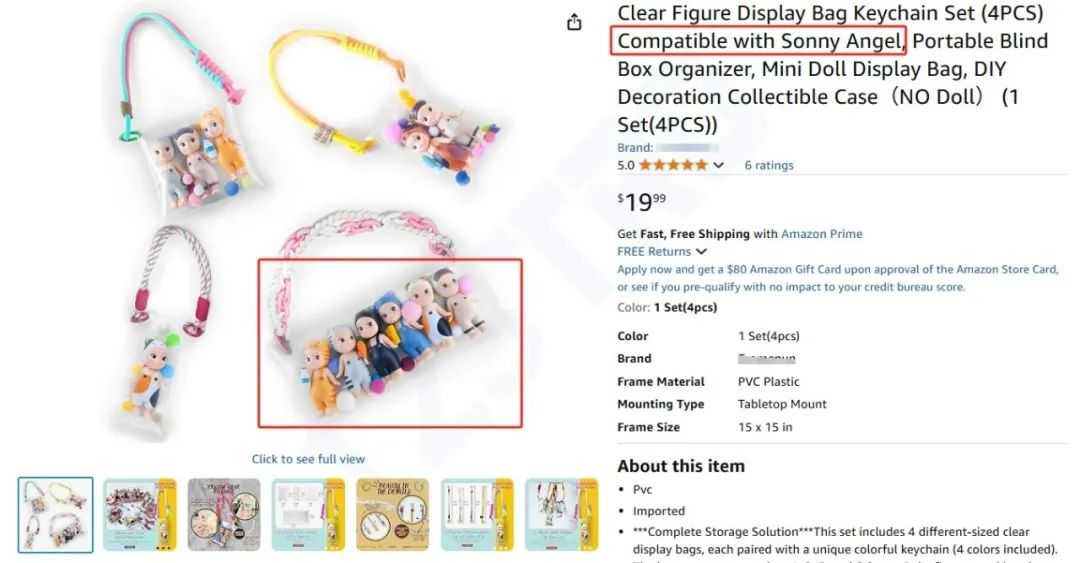Viewport: 1080px width, 563px height.
Task: Click the blurred brand name after 'Brand:'
Action: [x=690, y=148]
